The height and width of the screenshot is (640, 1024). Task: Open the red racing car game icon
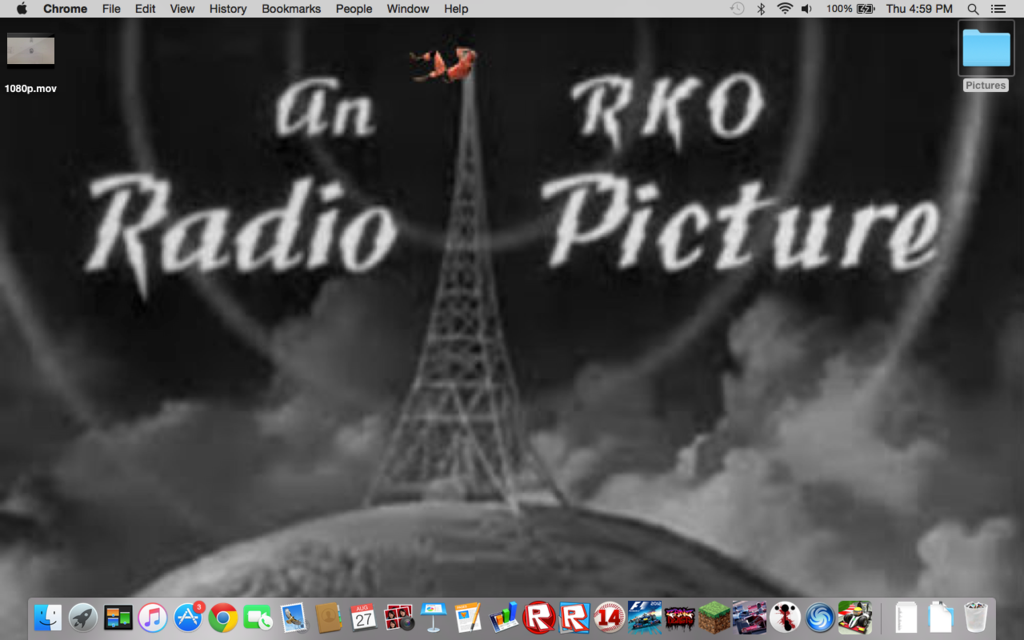click(749, 617)
